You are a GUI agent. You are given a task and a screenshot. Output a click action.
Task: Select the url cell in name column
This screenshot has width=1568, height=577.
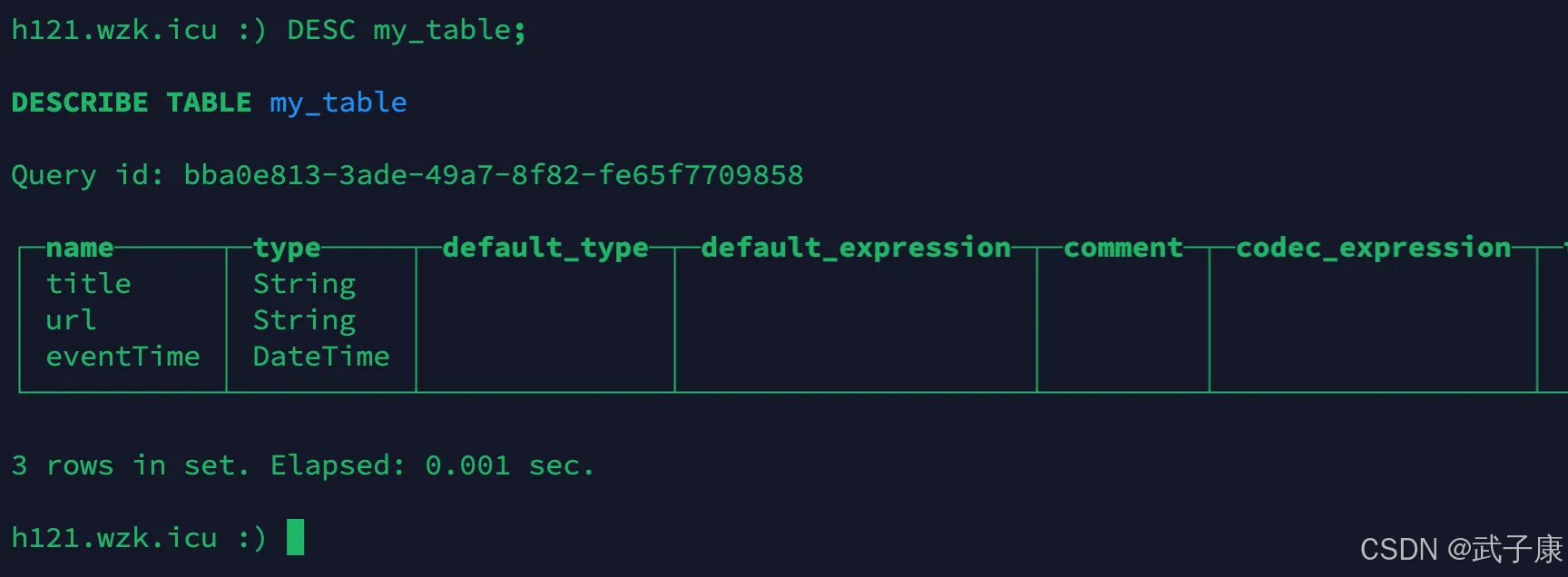pos(71,320)
